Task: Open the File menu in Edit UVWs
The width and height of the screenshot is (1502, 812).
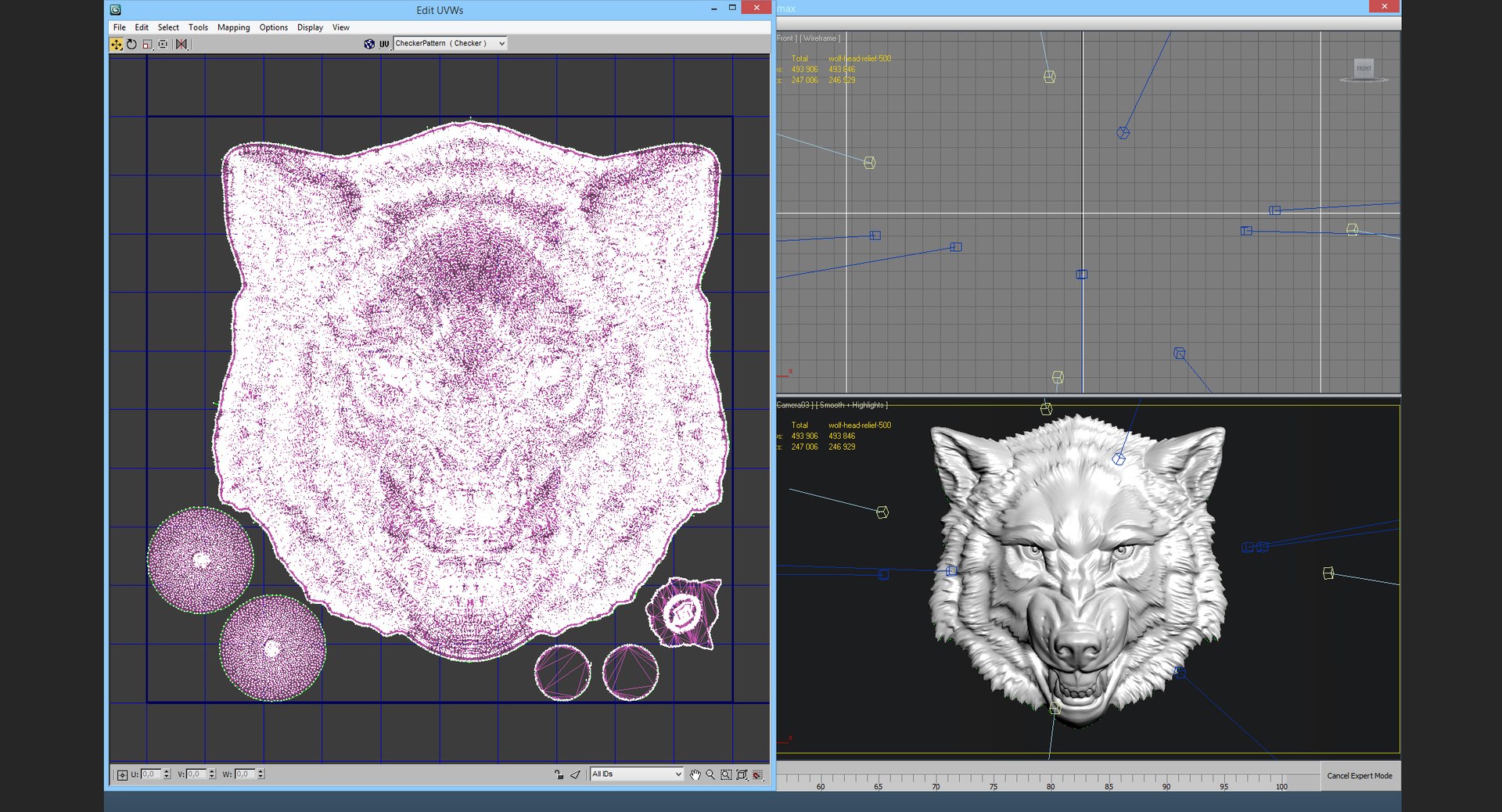Action: pyautogui.click(x=120, y=27)
